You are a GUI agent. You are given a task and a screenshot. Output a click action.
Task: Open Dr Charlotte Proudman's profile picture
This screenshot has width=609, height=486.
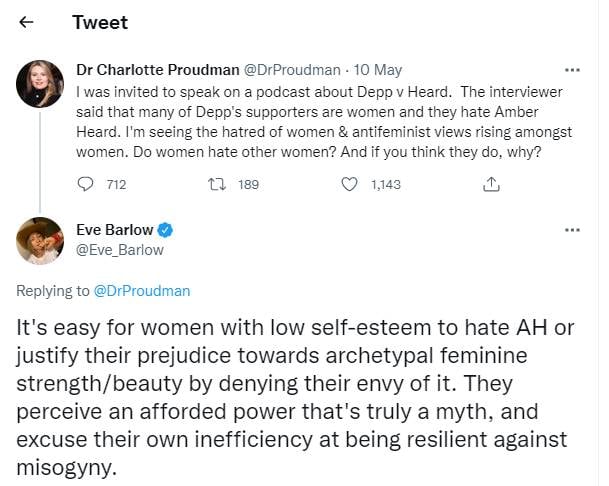41,84
